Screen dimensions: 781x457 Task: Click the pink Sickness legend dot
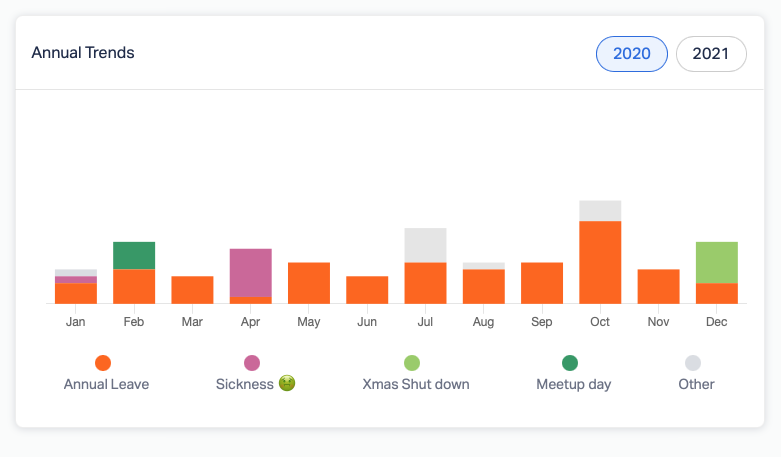click(x=252, y=363)
